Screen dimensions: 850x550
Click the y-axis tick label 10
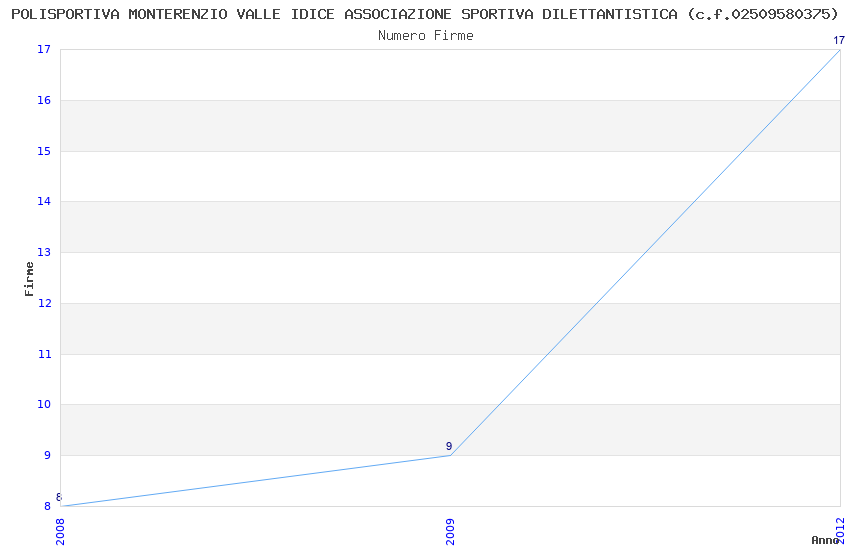44,405
